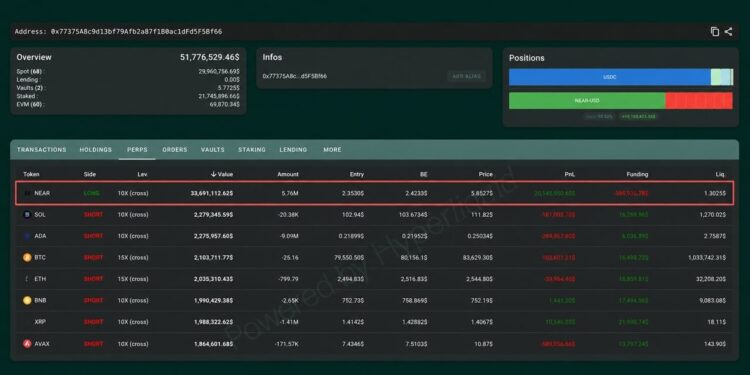750x375 pixels.
Task: Click the NEAR amount 5.76M
Action: coord(290,193)
